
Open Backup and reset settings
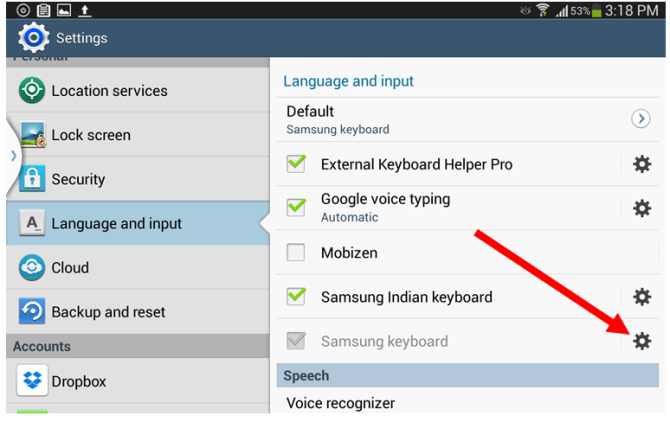point(138,312)
